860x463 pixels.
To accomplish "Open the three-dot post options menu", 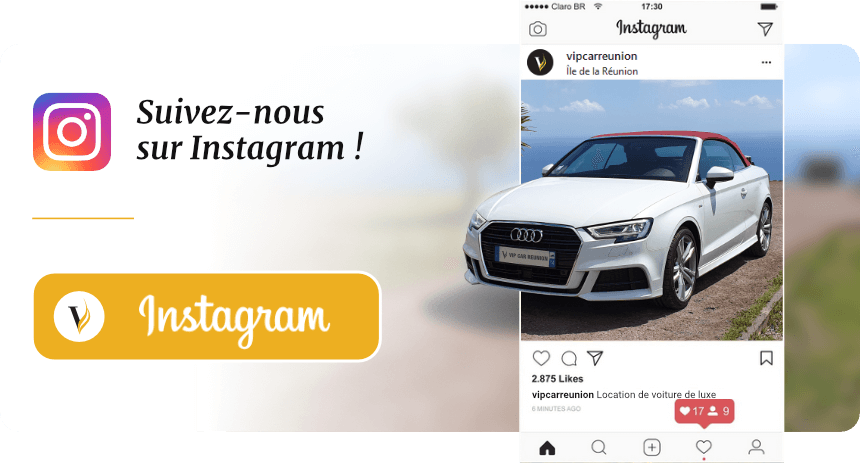I will click(x=766, y=63).
